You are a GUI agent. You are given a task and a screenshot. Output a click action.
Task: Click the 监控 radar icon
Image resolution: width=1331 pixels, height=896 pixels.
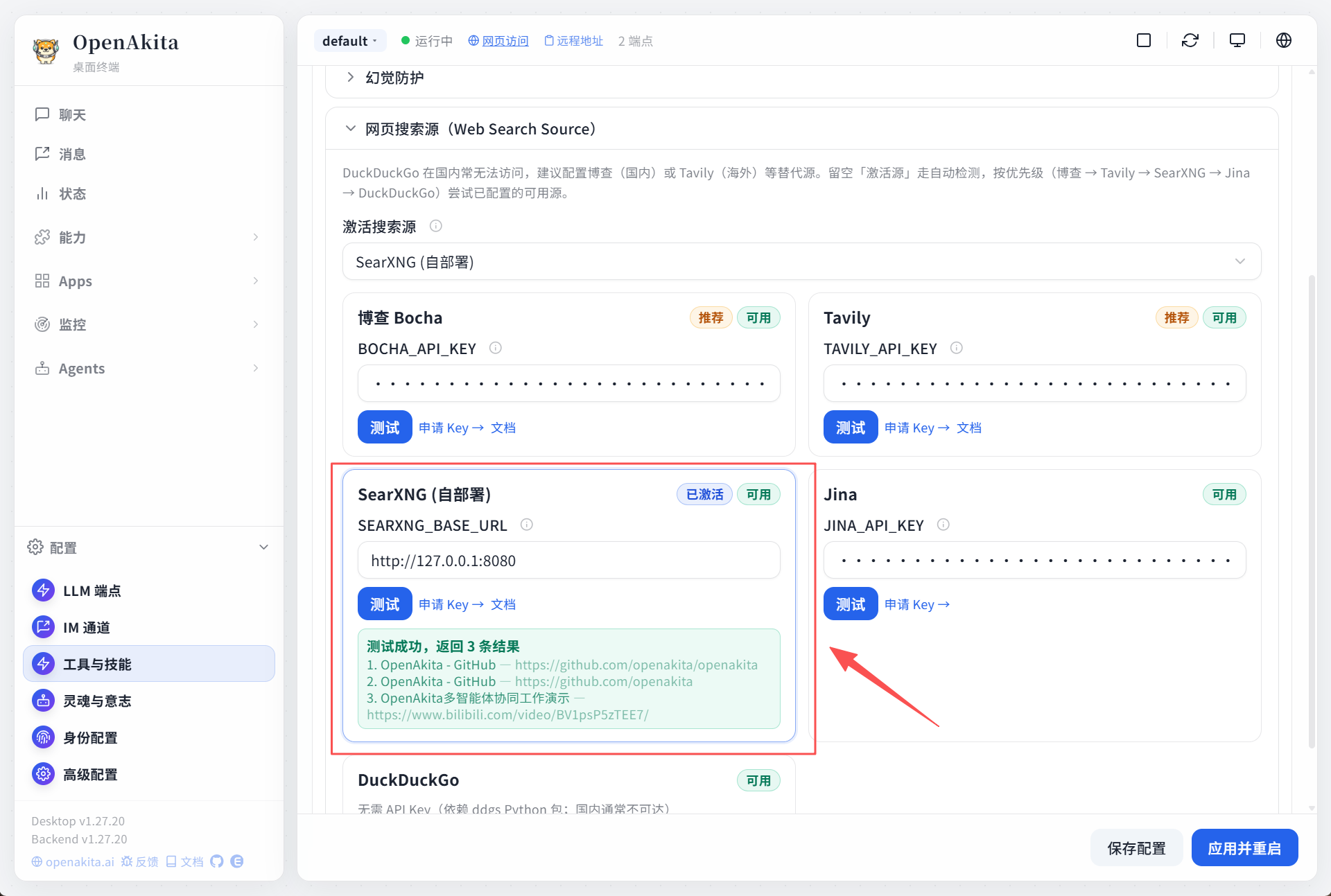[42, 324]
